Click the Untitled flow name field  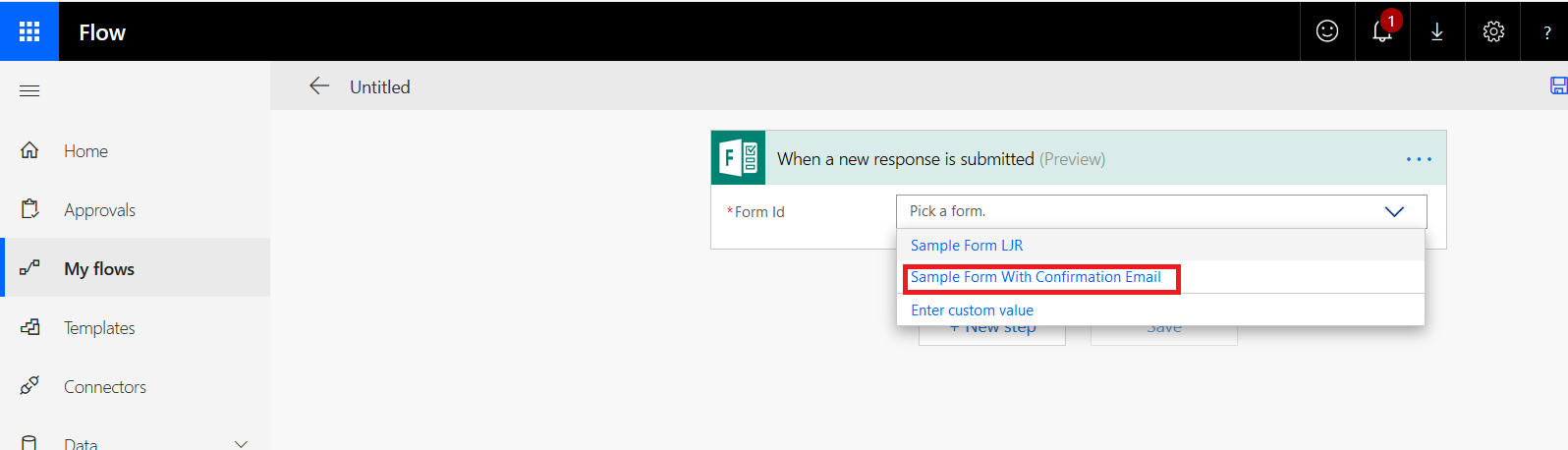click(380, 87)
